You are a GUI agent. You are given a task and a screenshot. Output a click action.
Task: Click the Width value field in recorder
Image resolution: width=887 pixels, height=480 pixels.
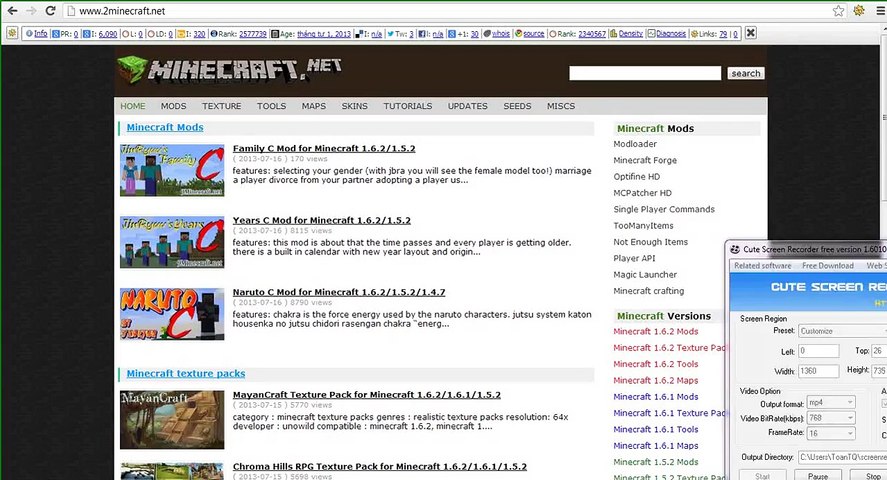coord(819,371)
